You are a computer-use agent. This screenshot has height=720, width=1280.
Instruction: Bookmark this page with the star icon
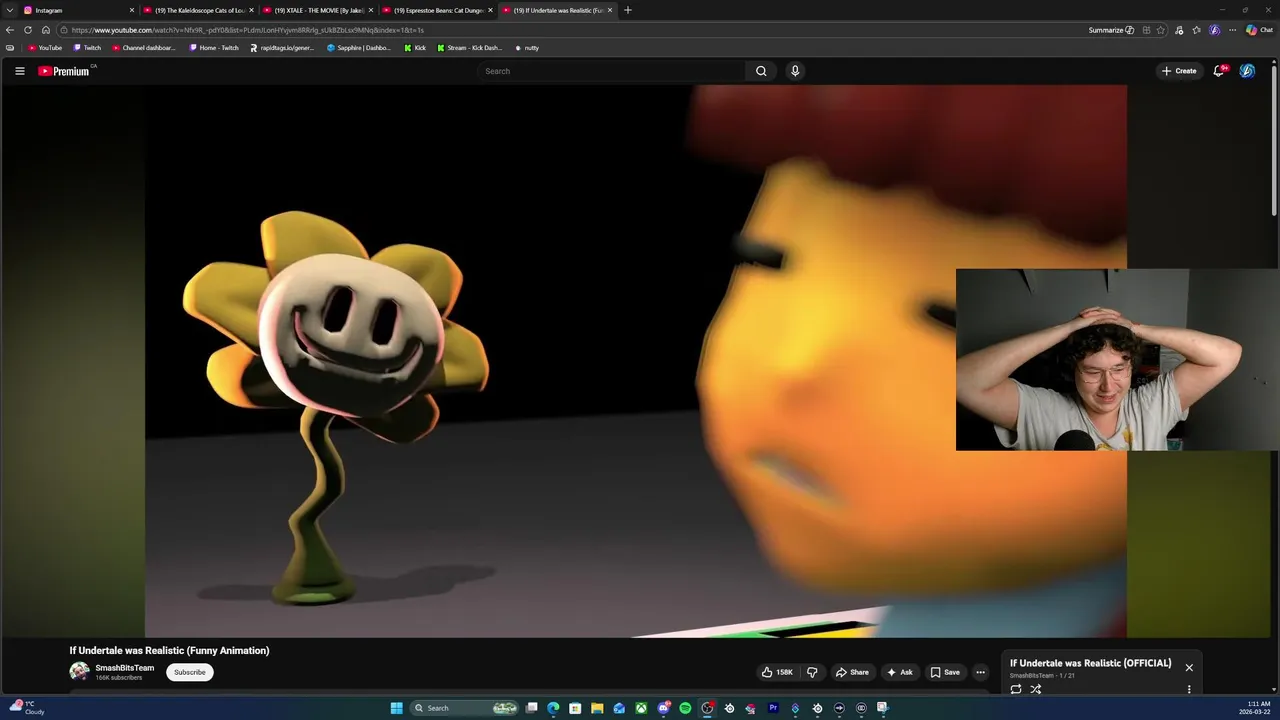[x=1161, y=30]
